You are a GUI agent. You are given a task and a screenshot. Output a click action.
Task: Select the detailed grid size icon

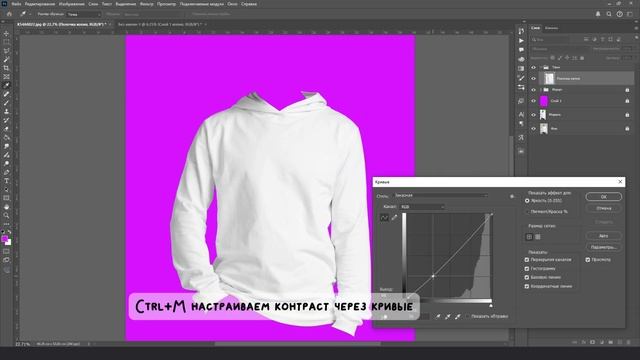[x=538, y=237]
